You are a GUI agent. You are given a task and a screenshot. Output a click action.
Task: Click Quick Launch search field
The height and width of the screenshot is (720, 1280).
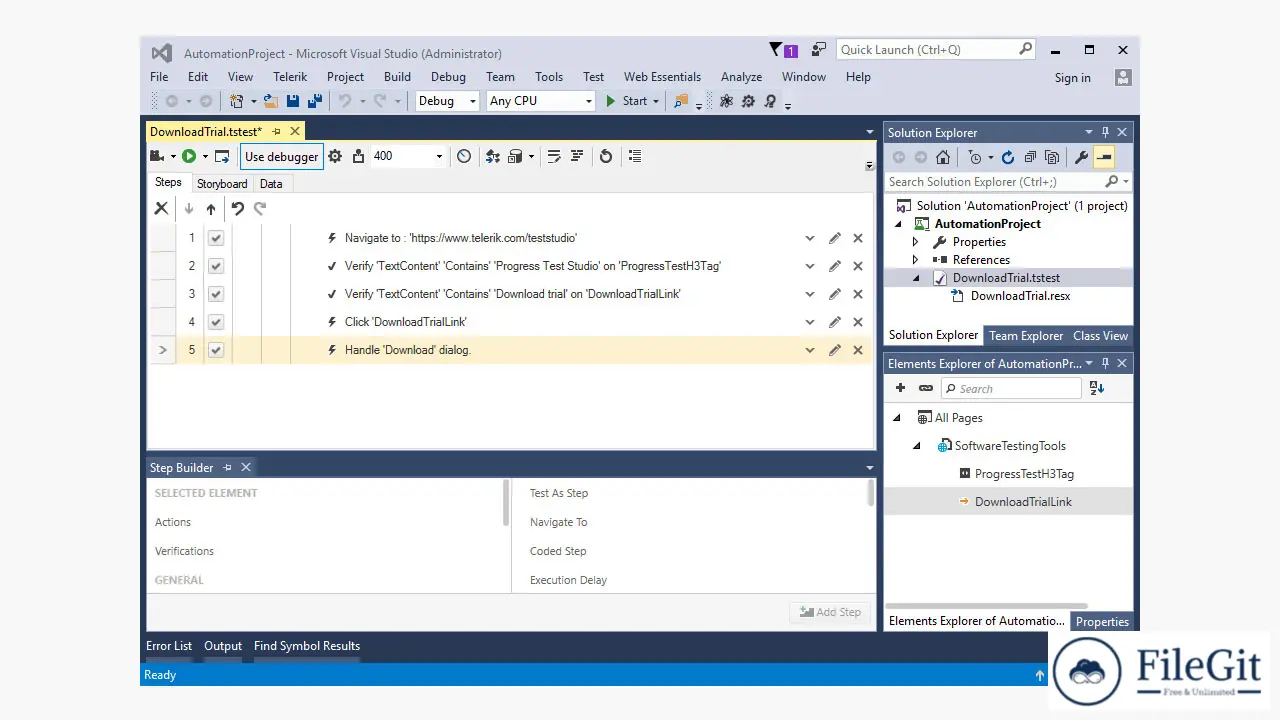coord(936,50)
